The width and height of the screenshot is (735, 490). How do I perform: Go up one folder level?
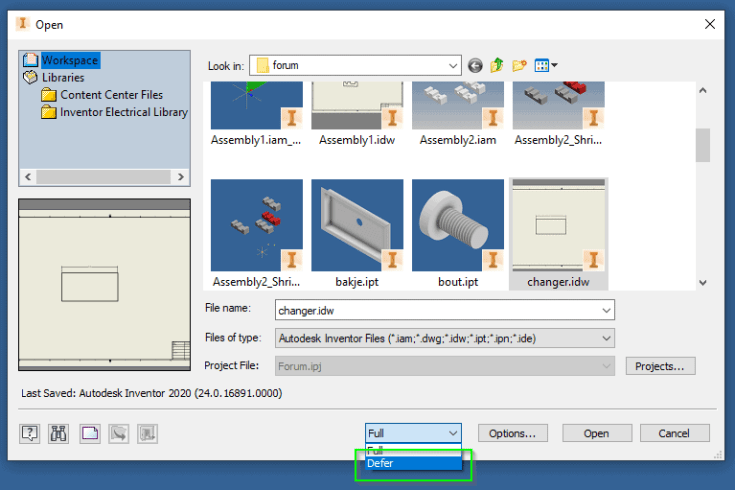tap(497, 66)
